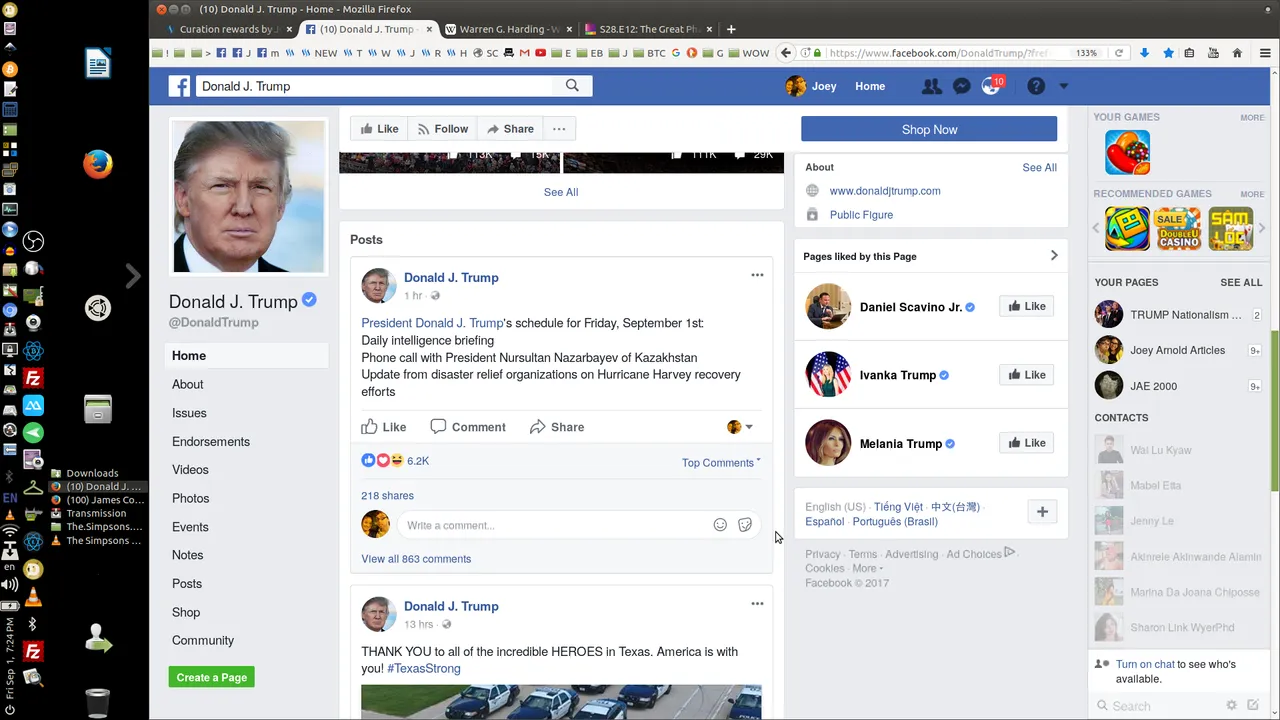Open Trash icon on the desktop
The image size is (1280, 720).
97,702
